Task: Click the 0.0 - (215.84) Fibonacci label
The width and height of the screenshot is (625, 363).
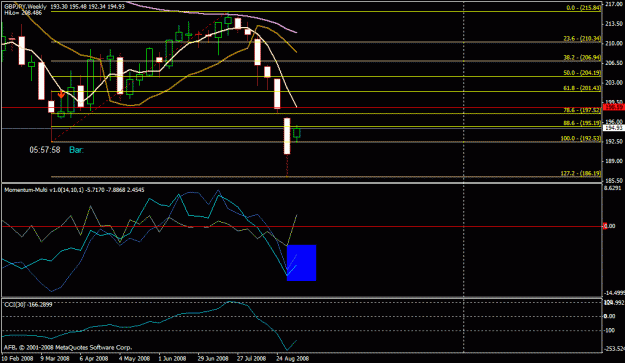Action: pyautogui.click(x=583, y=8)
